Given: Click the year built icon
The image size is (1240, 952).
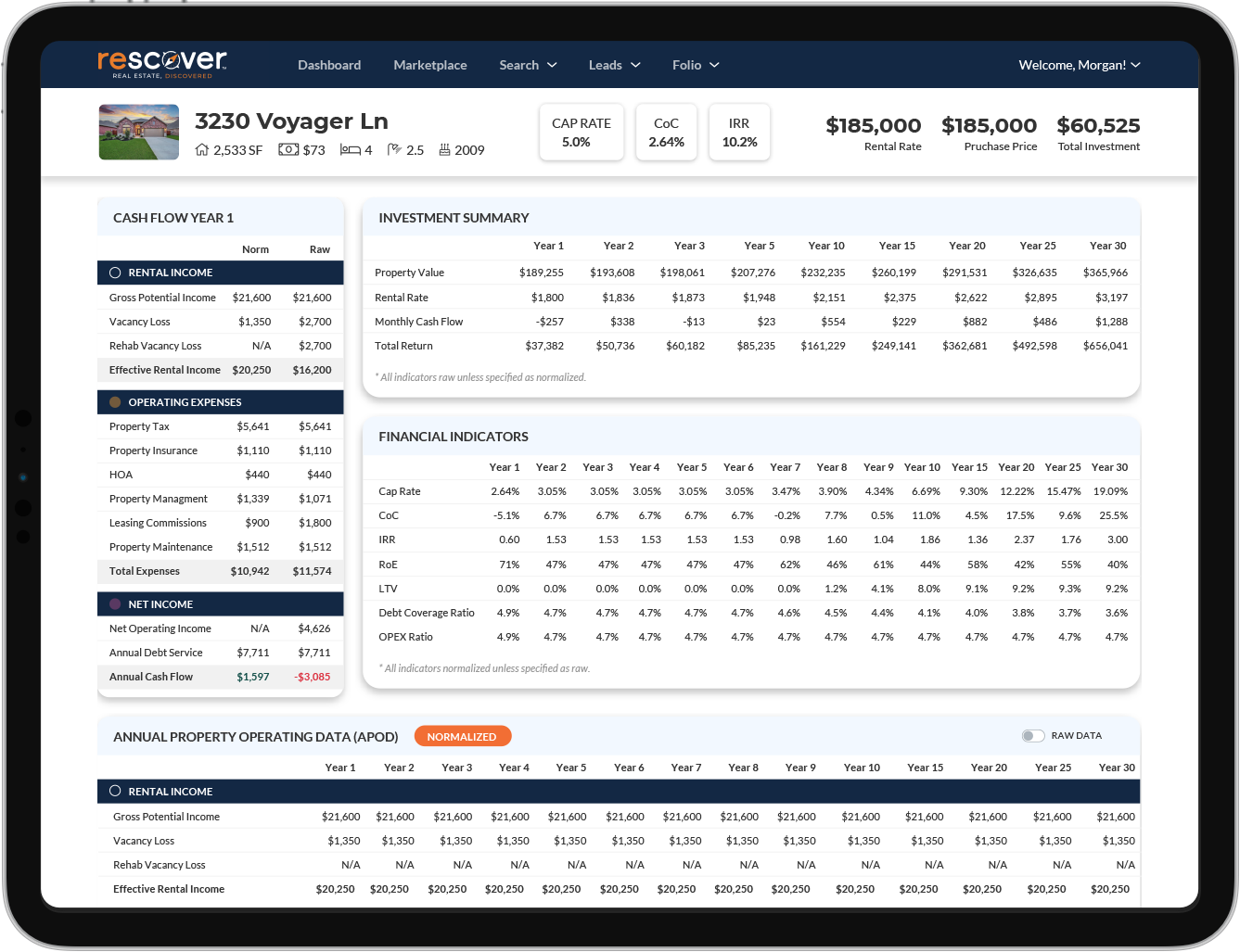Looking at the screenshot, I should tap(444, 150).
